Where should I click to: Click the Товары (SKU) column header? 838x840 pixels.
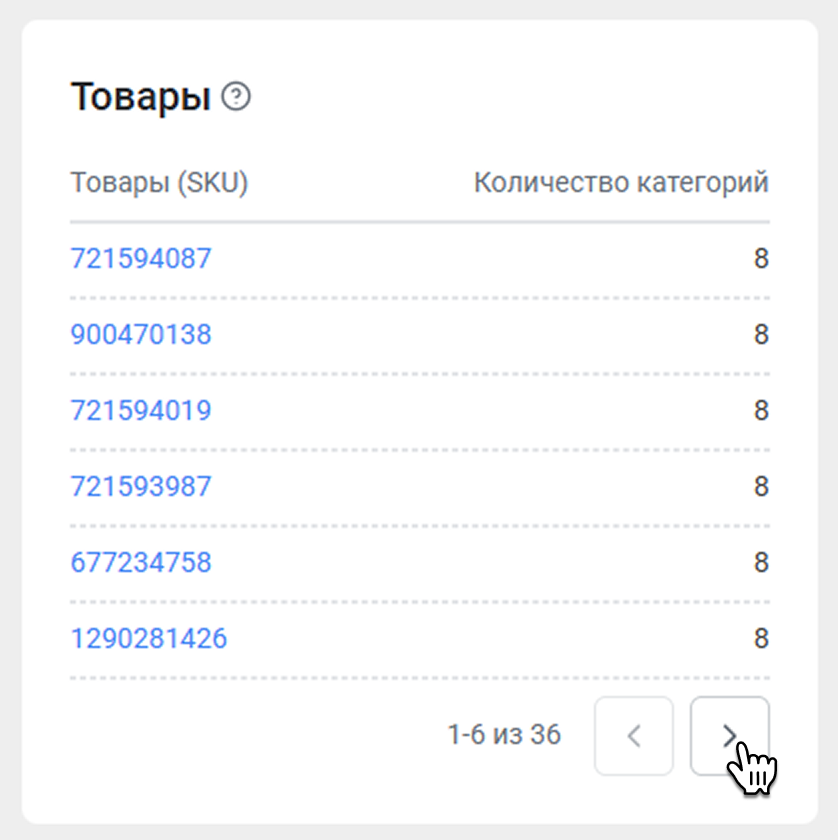(159, 183)
